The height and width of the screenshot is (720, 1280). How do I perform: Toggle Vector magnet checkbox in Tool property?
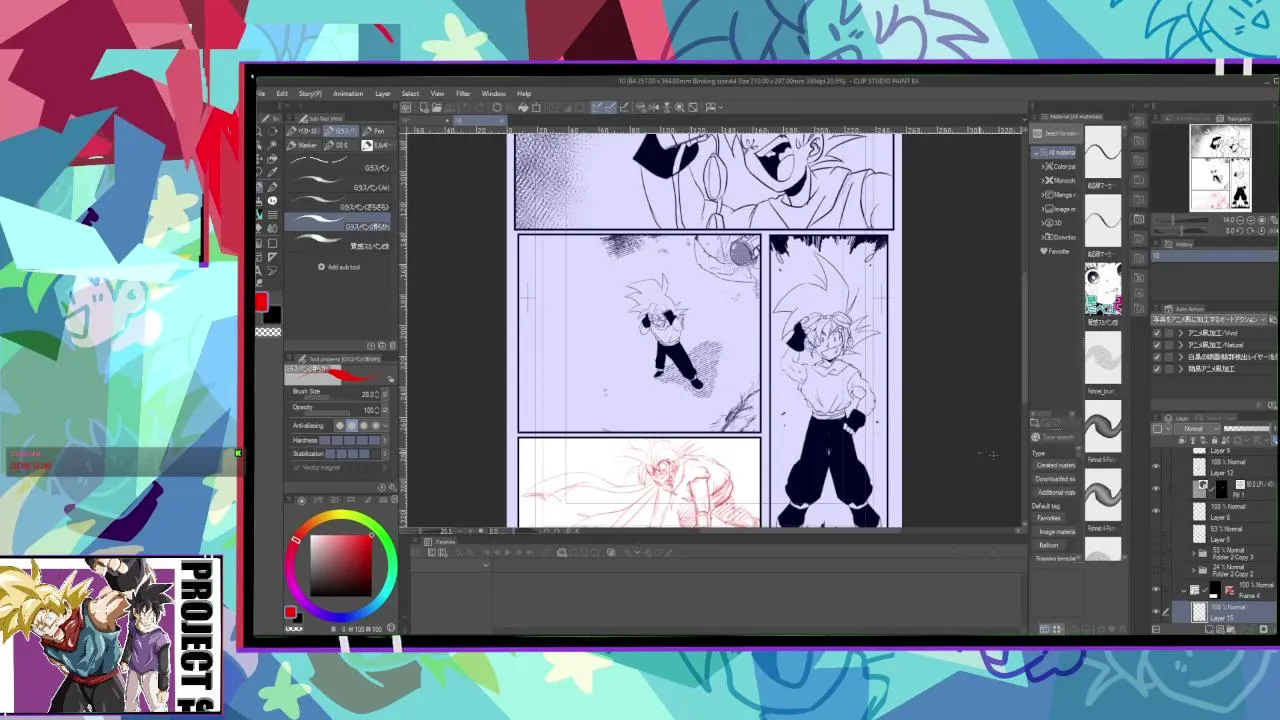[x=298, y=467]
